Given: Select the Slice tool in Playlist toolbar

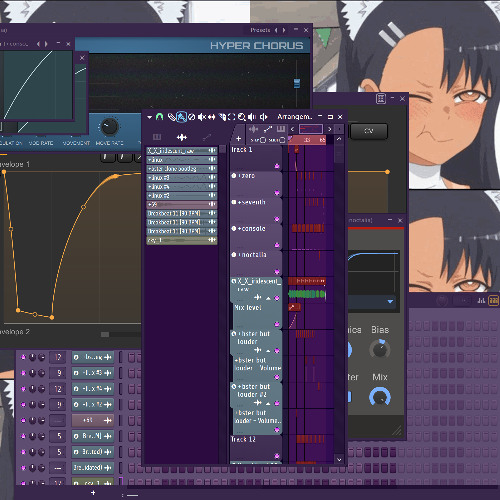Looking at the screenshot, I should 222,117.
